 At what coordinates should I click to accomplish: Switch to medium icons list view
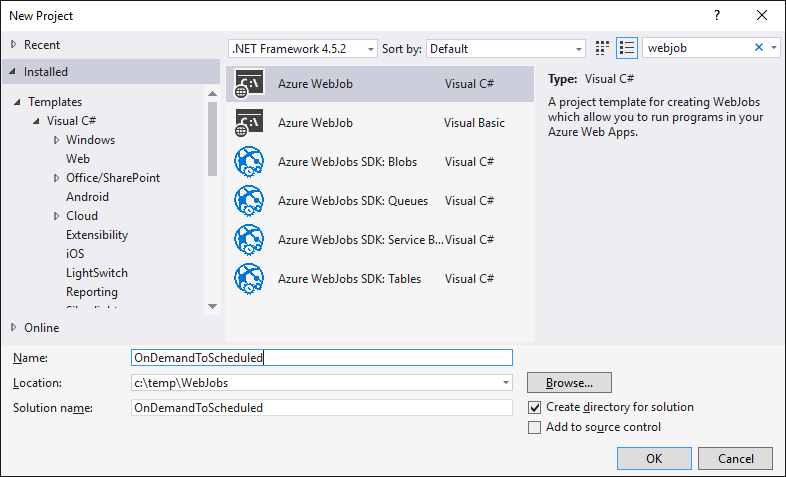coord(627,48)
